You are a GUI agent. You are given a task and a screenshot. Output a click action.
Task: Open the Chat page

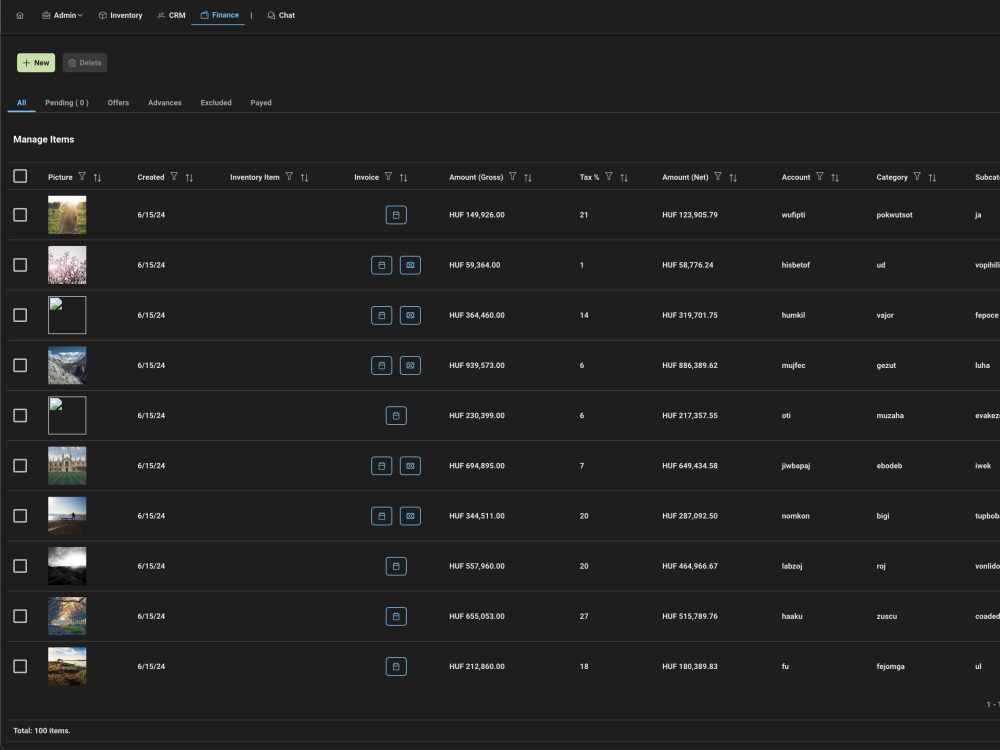point(281,15)
